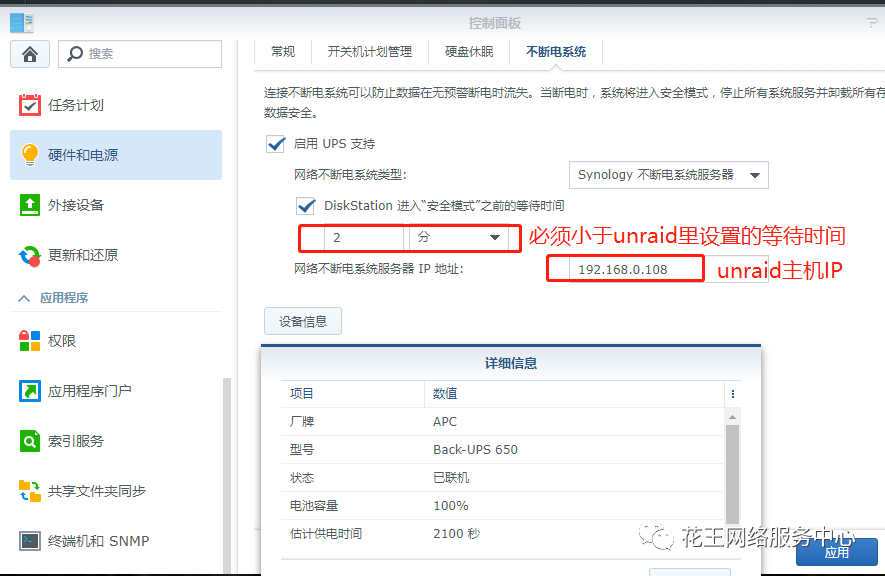The image size is (885, 576).
Task: Select 外接设备 sidebar entry
Action: pyautogui.click(x=116, y=205)
